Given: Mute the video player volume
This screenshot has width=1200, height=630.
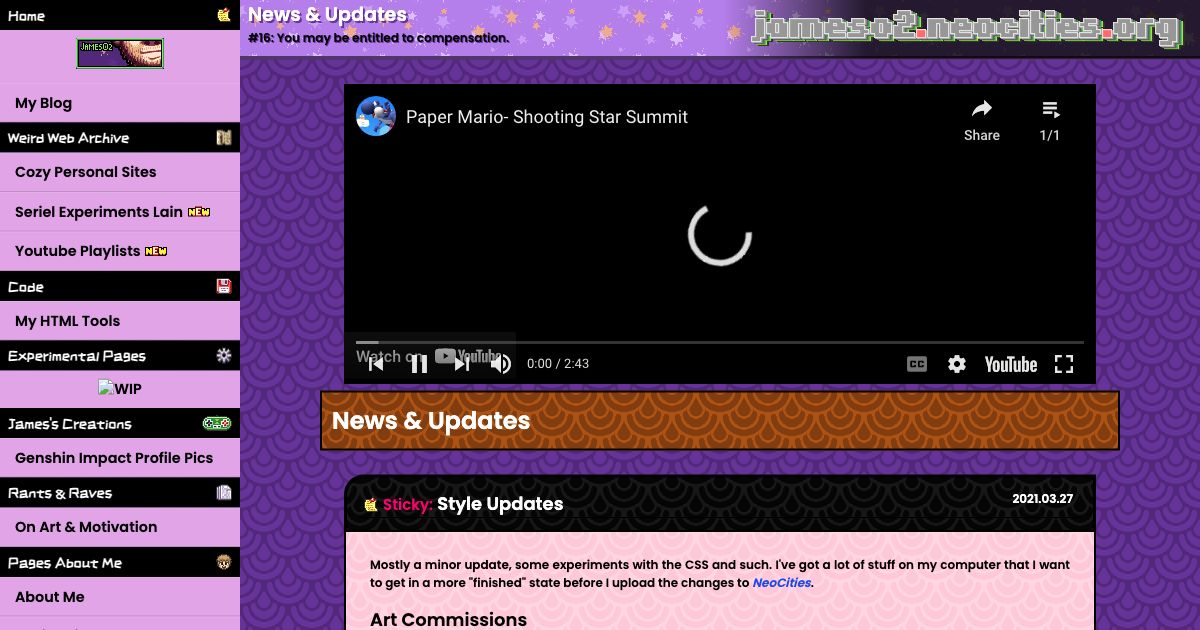Looking at the screenshot, I should pyautogui.click(x=501, y=364).
